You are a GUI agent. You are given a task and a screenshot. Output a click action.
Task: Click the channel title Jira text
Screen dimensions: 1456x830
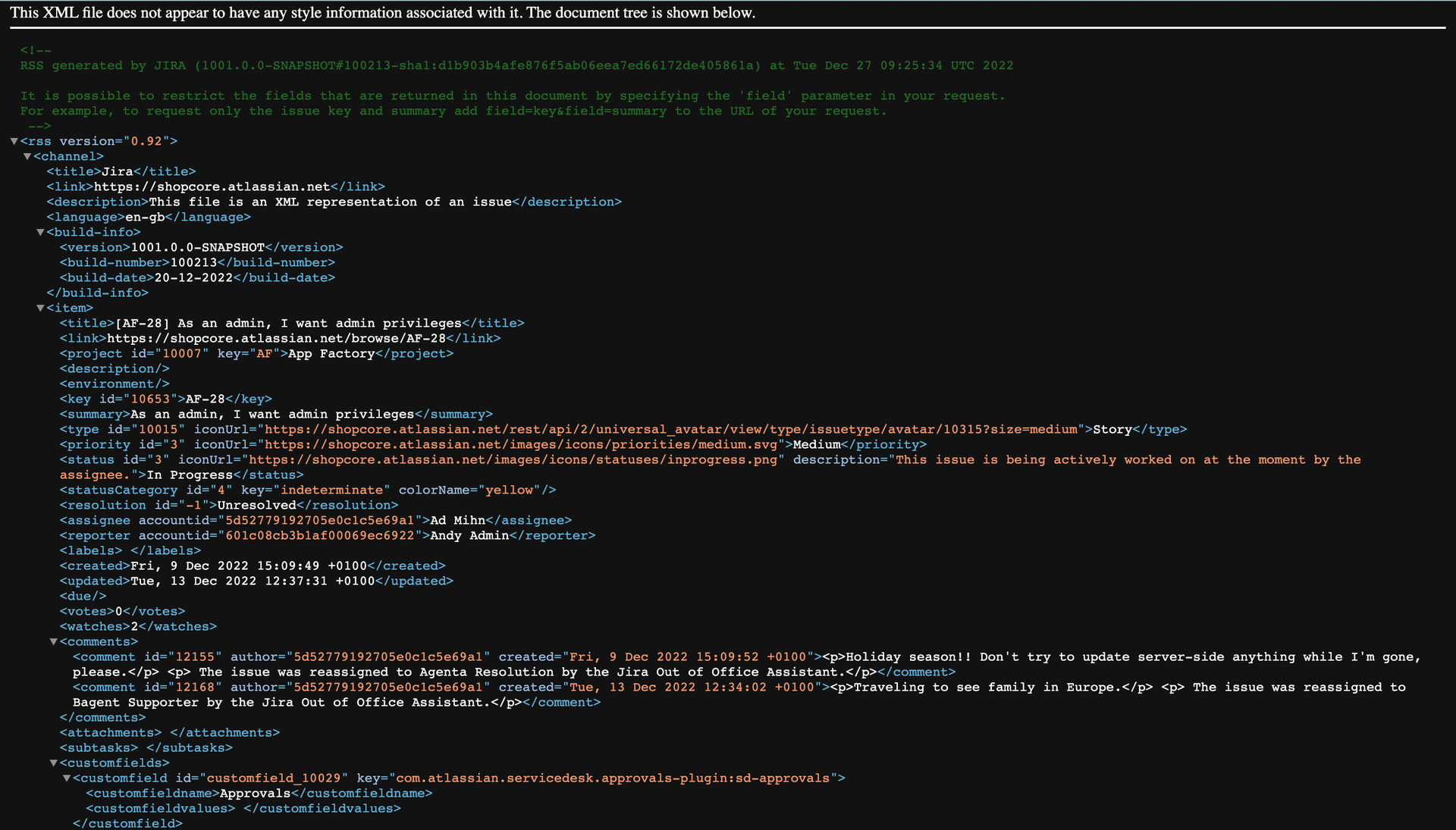click(x=118, y=171)
